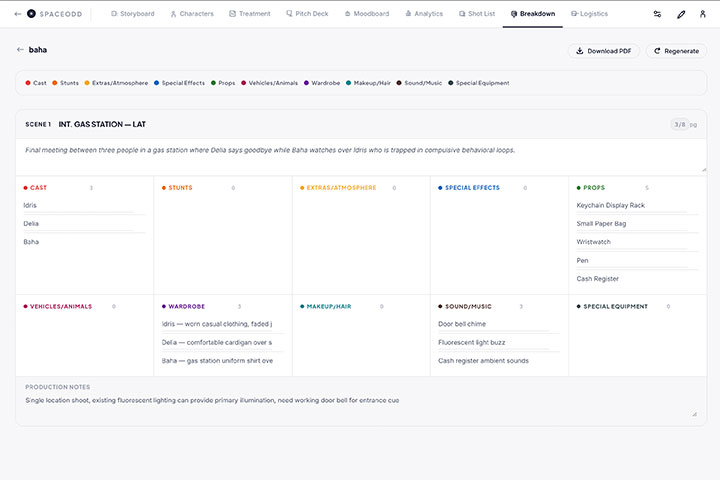Click the back arrow beside project name baha
The width and height of the screenshot is (720, 480).
pyautogui.click(x=20, y=49)
